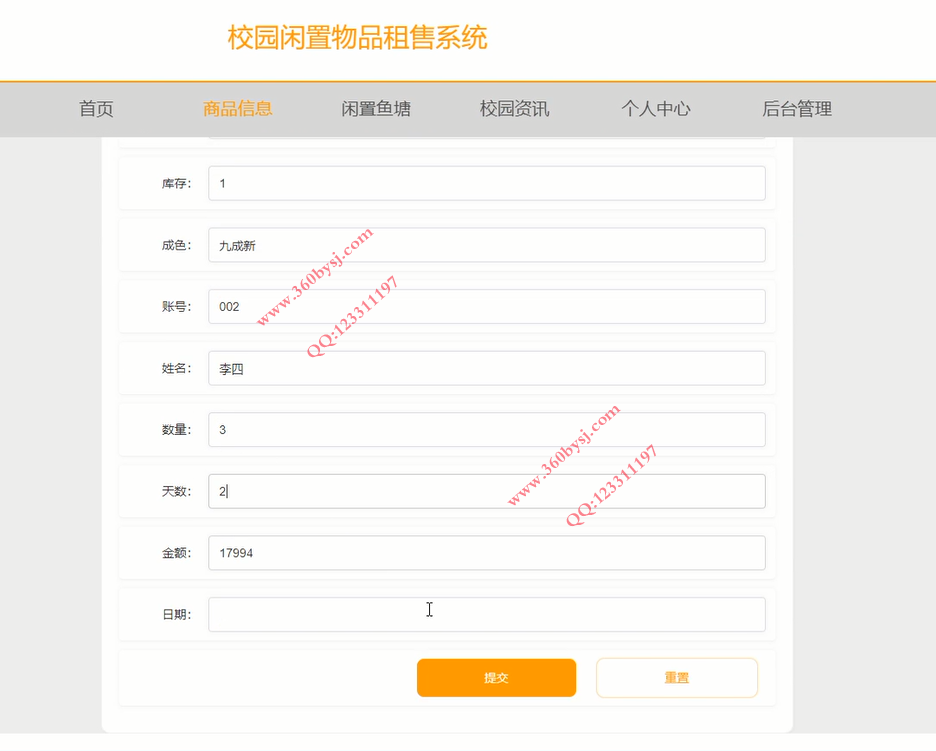Click the 金额 label
Viewport: 936px width, 751px height.
(177, 553)
